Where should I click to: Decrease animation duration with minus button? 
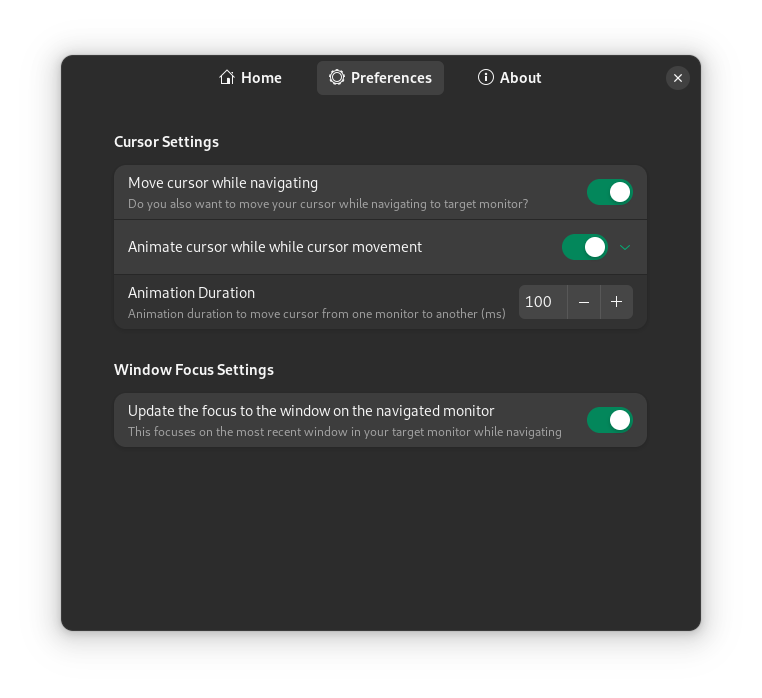pos(584,302)
